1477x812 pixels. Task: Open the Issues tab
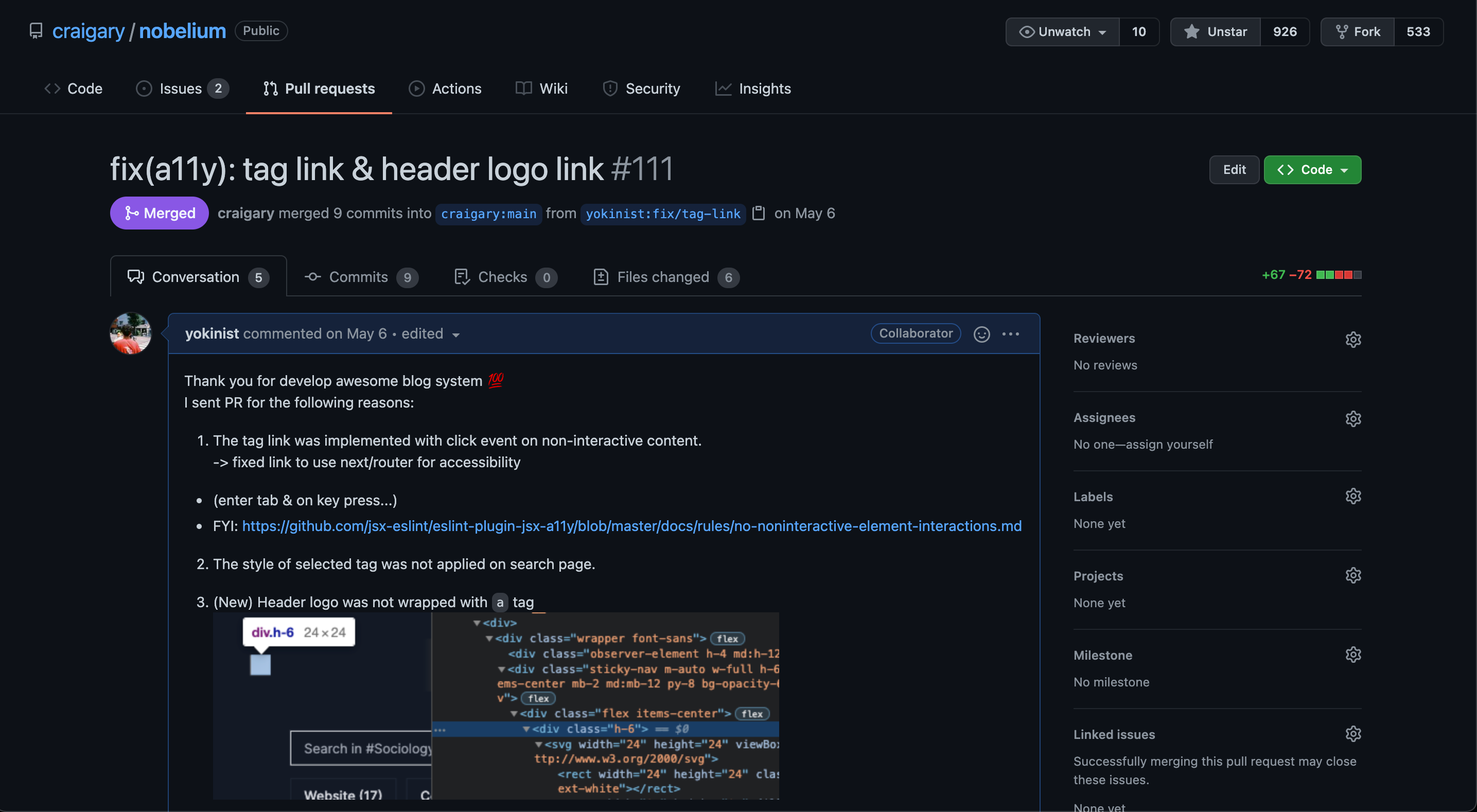182,89
